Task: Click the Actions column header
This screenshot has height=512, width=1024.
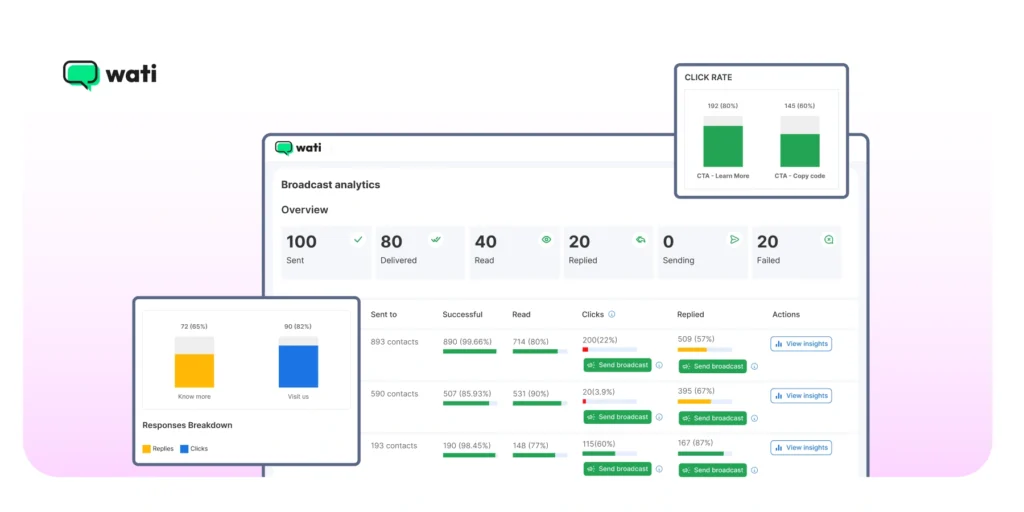Action: pos(786,314)
